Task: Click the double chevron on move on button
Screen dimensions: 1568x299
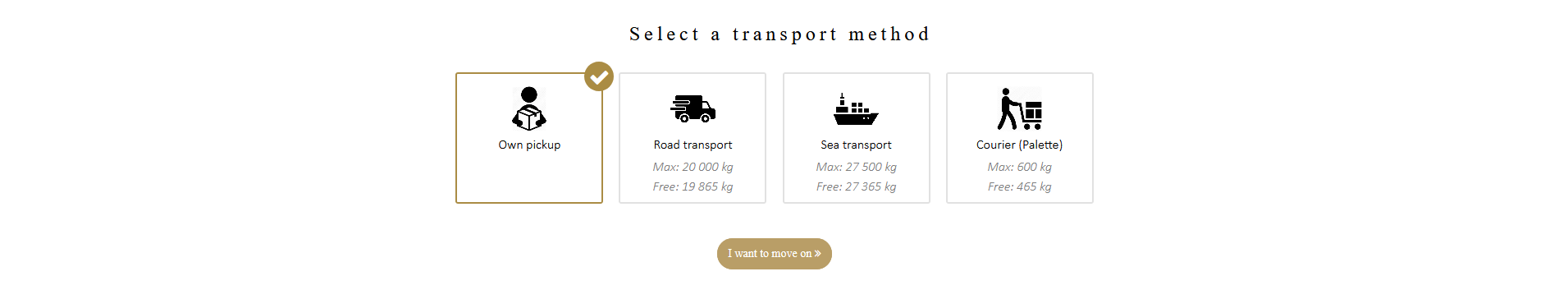Action: pos(817,254)
